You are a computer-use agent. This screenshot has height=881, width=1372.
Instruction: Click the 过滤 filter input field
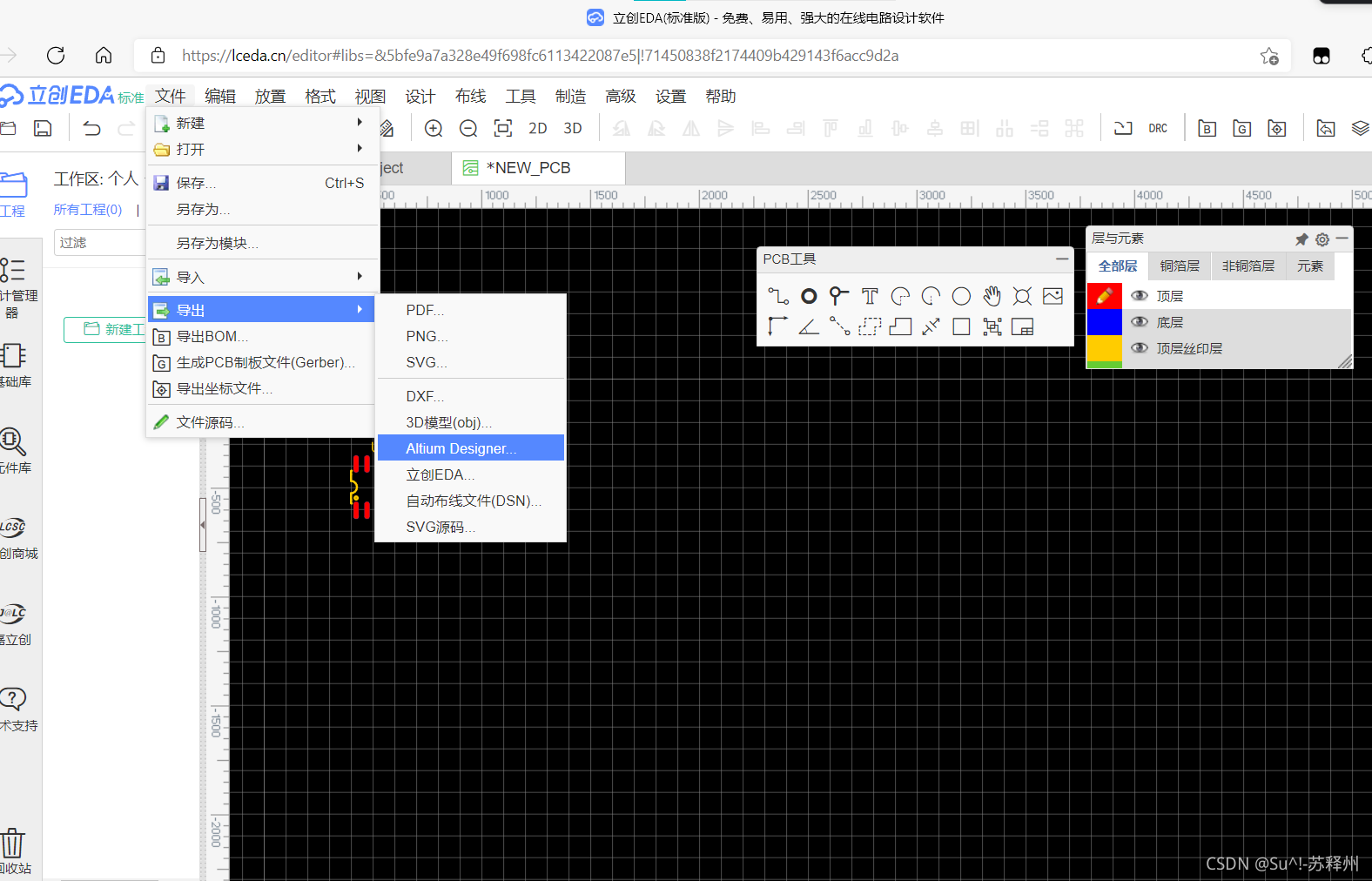pyautogui.click(x=99, y=243)
